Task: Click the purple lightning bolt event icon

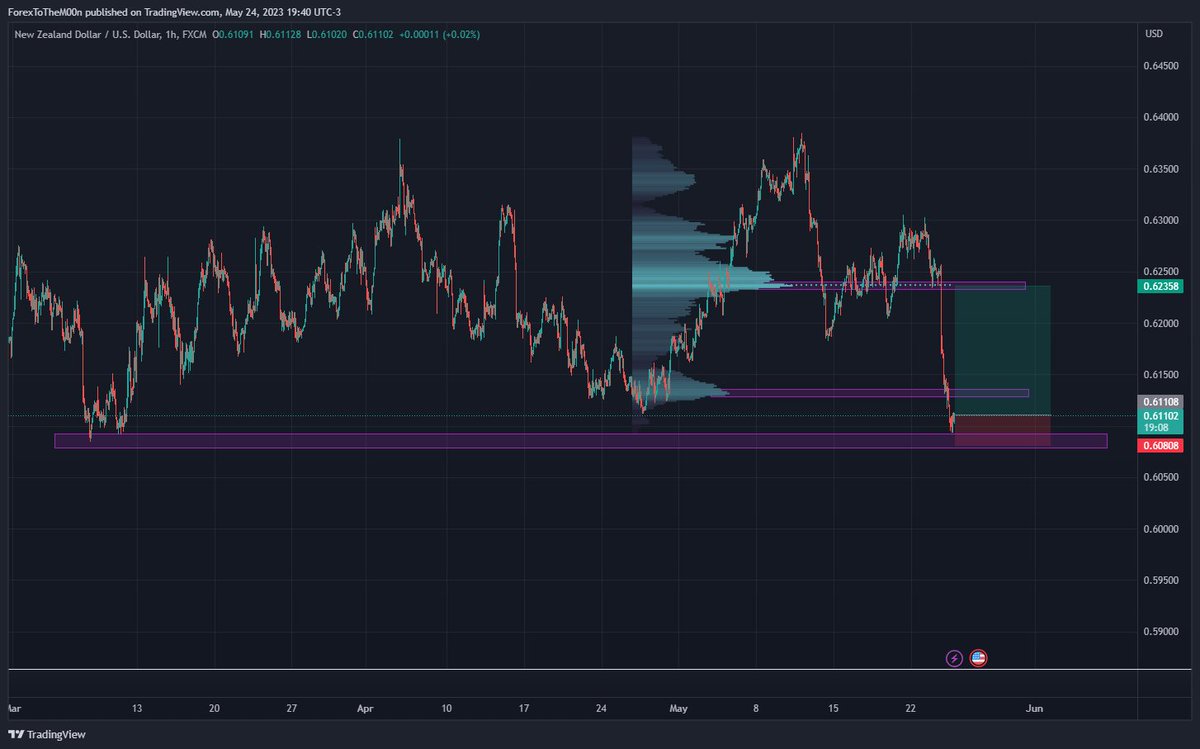Action: click(955, 658)
